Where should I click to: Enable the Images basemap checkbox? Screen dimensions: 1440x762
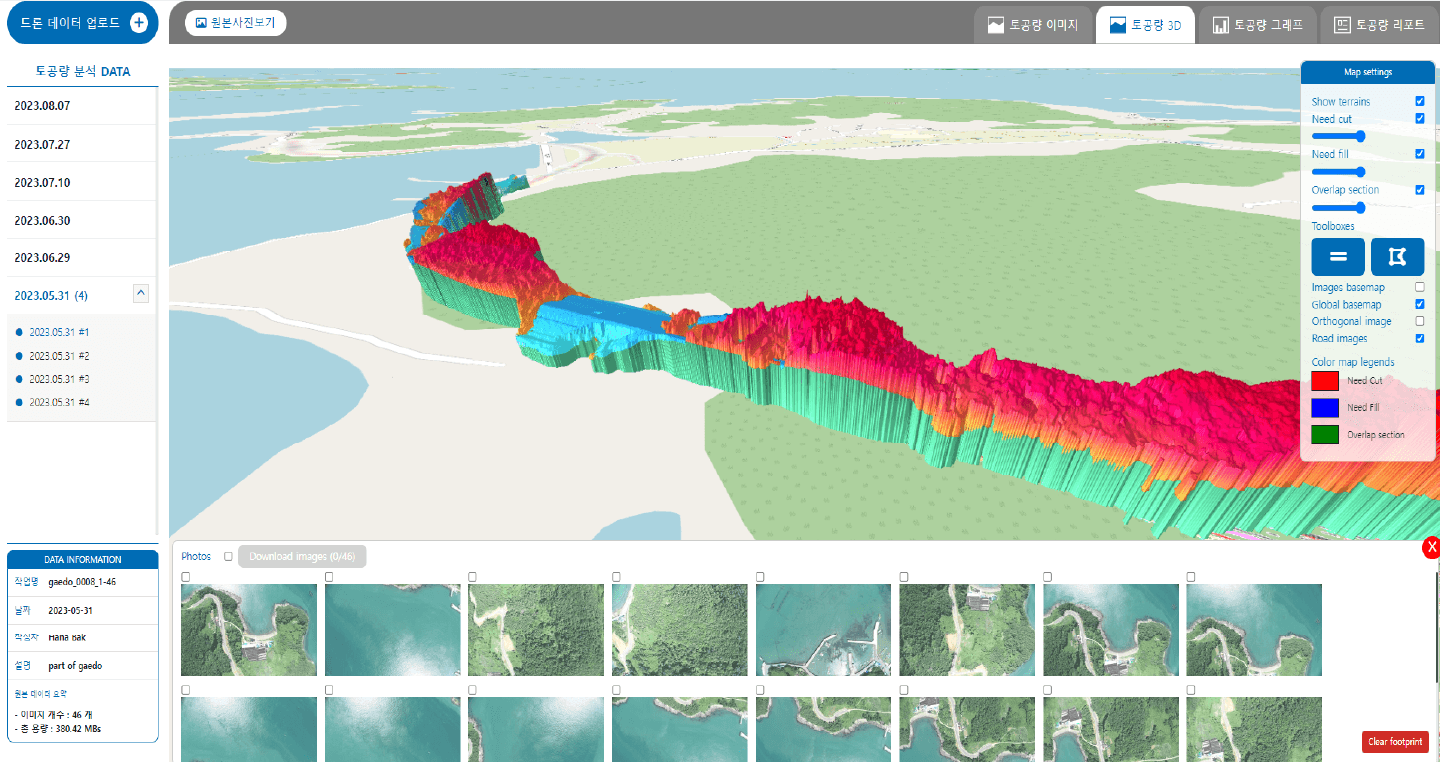[1419, 288]
